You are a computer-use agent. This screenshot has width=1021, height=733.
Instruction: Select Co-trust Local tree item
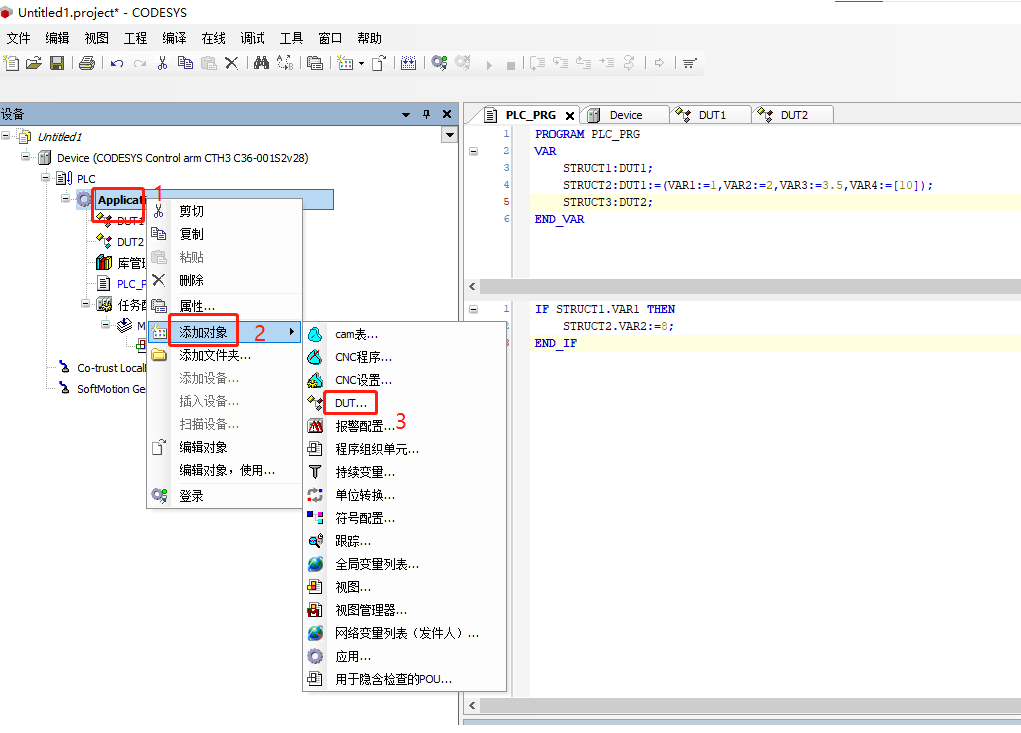111,368
